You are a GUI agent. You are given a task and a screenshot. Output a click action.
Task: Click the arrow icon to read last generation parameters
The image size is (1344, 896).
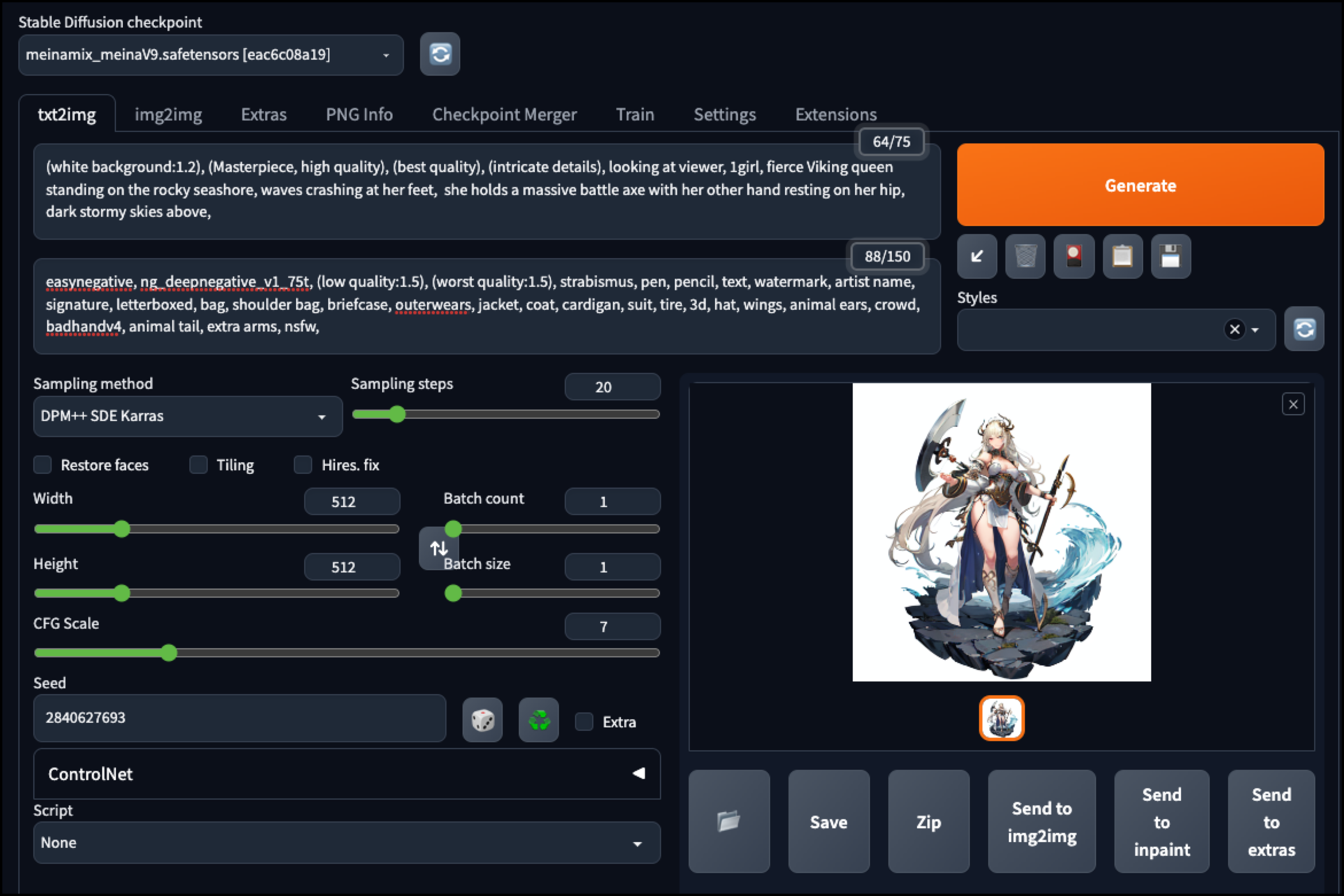click(977, 256)
